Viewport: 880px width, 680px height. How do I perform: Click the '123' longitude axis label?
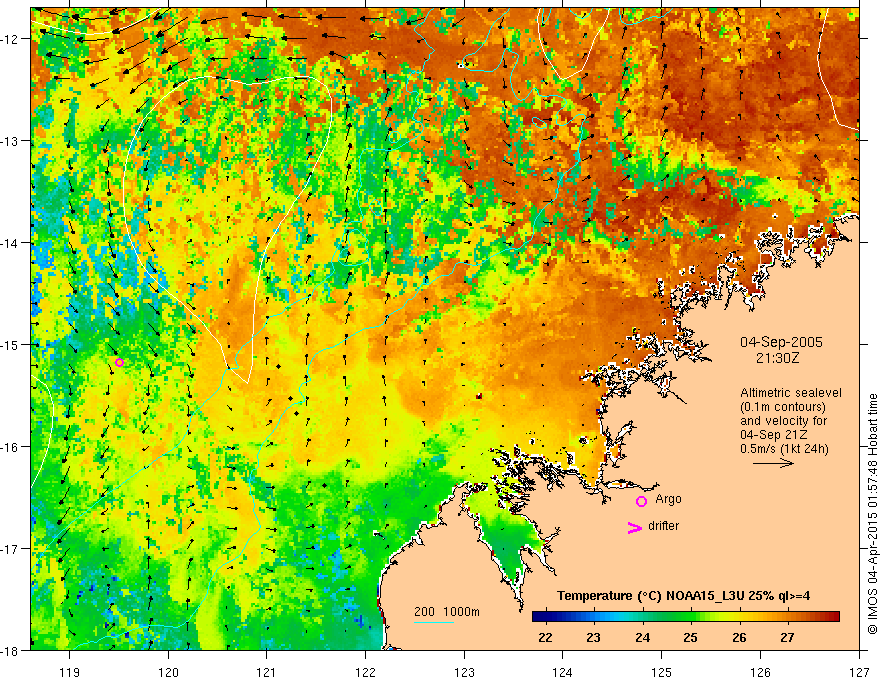tap(464, 672)
